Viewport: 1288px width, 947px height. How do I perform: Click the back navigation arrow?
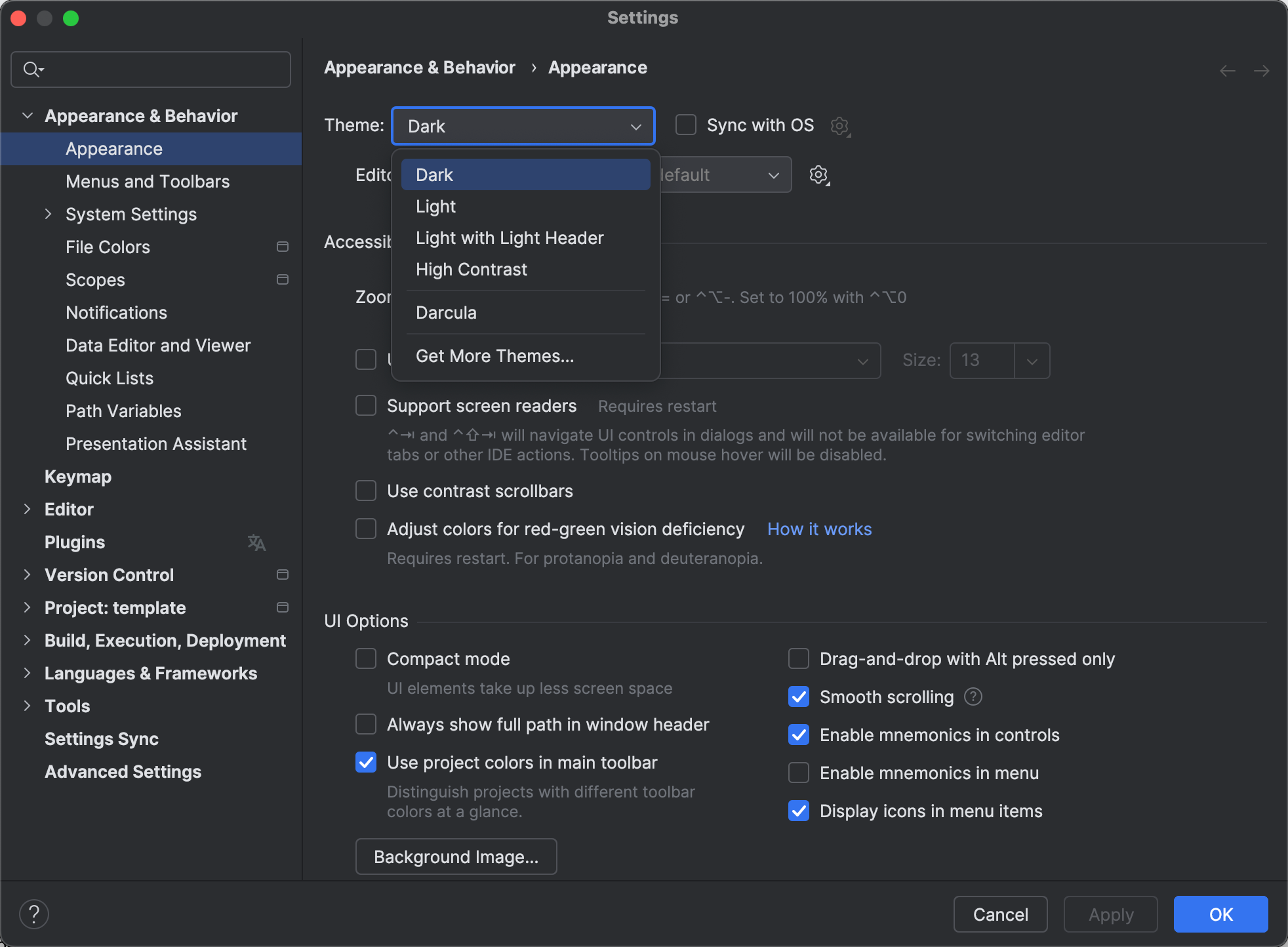point(1227,70)
